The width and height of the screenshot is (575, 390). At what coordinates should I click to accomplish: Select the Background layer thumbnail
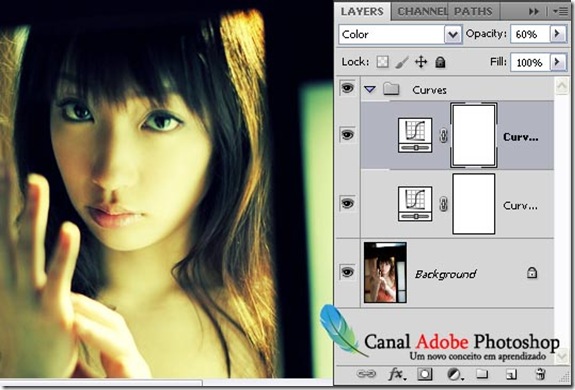click(x=385, y=272)
